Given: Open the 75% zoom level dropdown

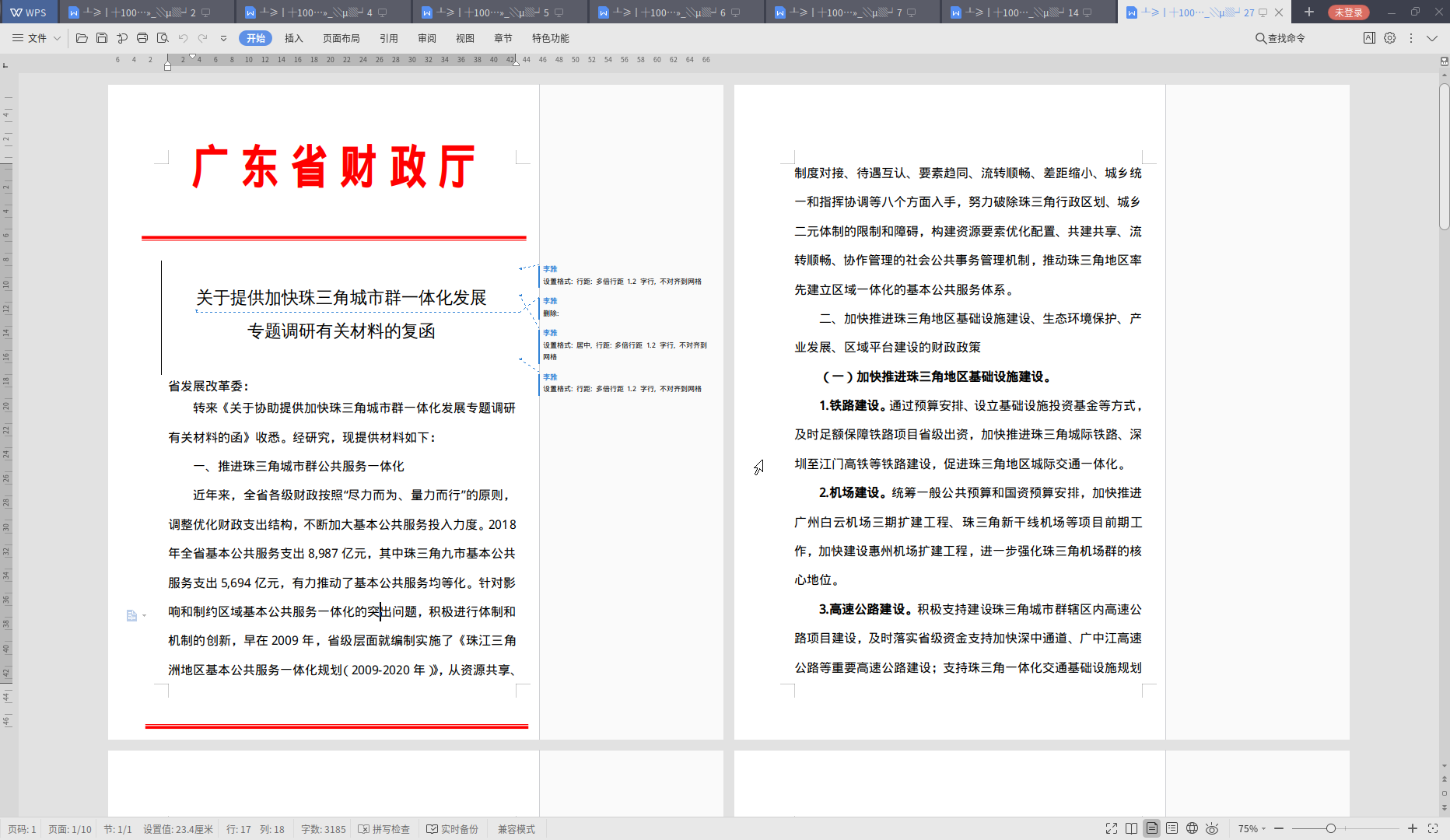Looking at the screenshot, I should [x=1252, y=828].
